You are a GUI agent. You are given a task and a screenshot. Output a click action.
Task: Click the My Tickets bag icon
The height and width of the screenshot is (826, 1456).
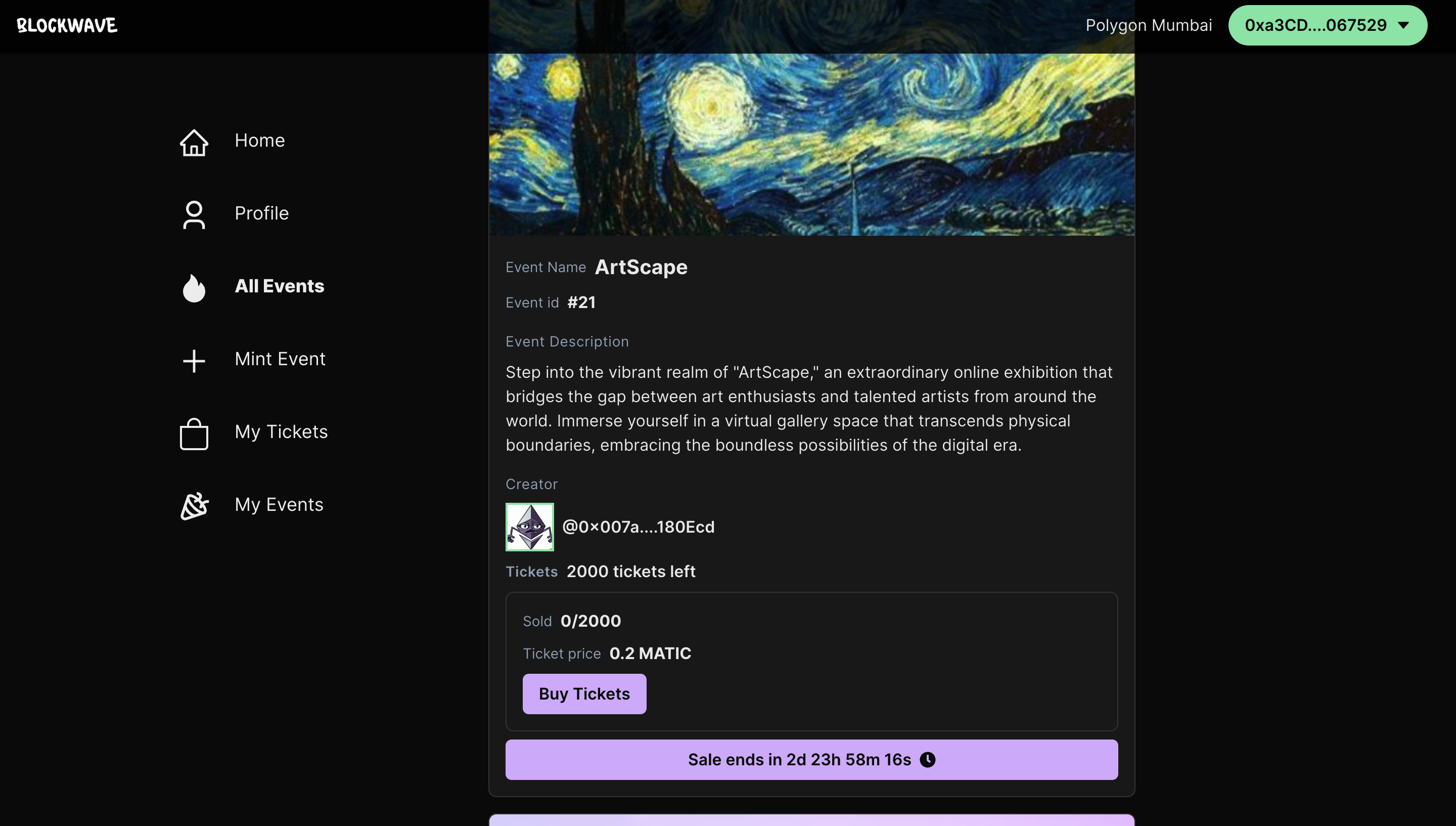(194, 433)
